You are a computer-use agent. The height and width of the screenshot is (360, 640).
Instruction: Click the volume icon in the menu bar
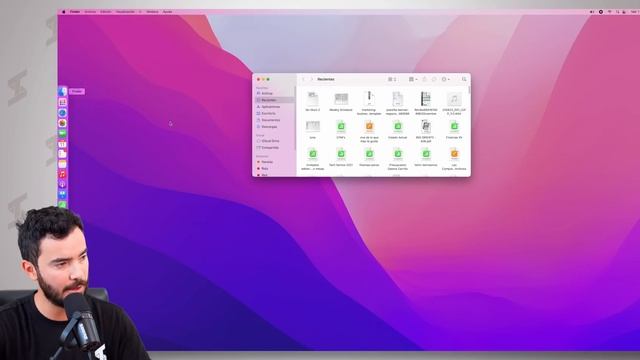tap(591, 12)
